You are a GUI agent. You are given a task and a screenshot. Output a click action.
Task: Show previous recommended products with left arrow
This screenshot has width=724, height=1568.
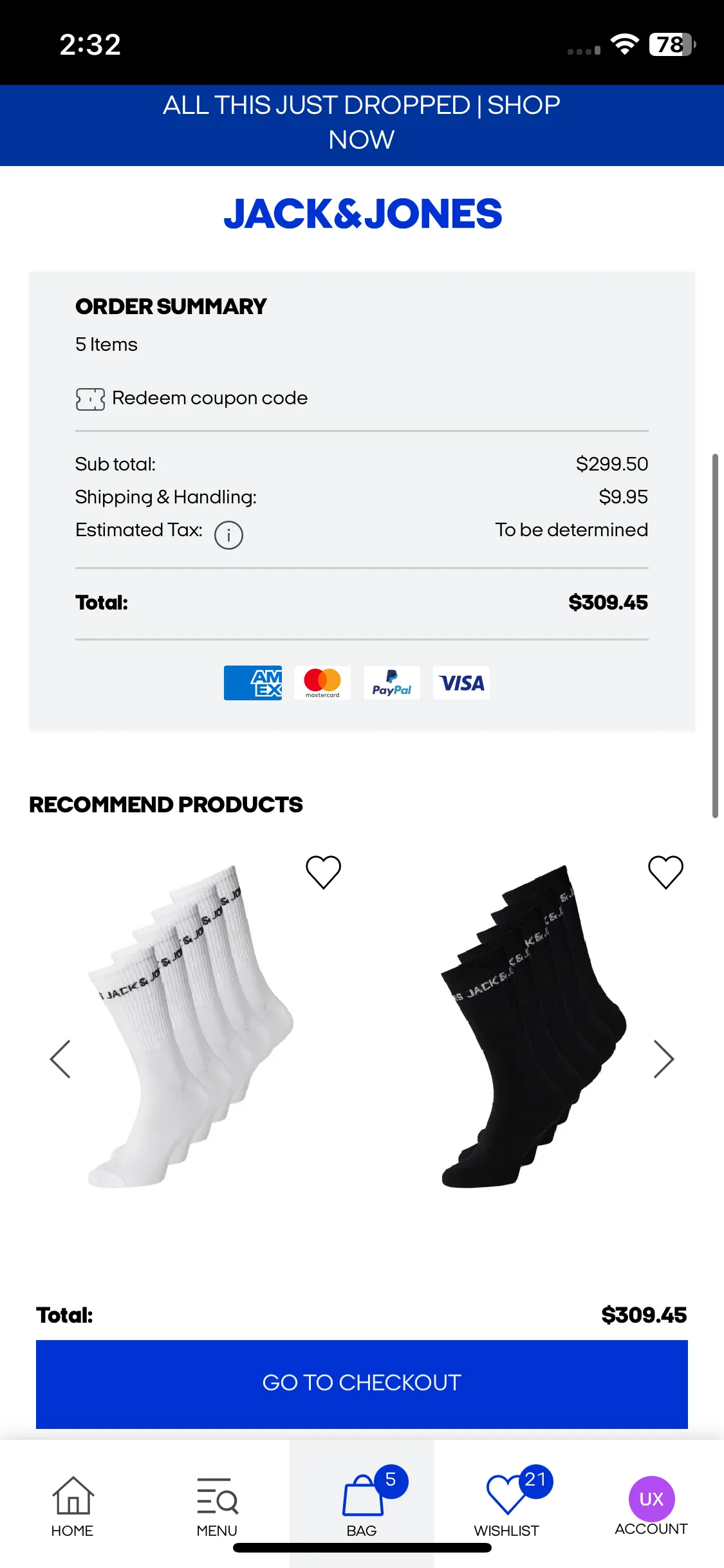[x=60, y=1059]
